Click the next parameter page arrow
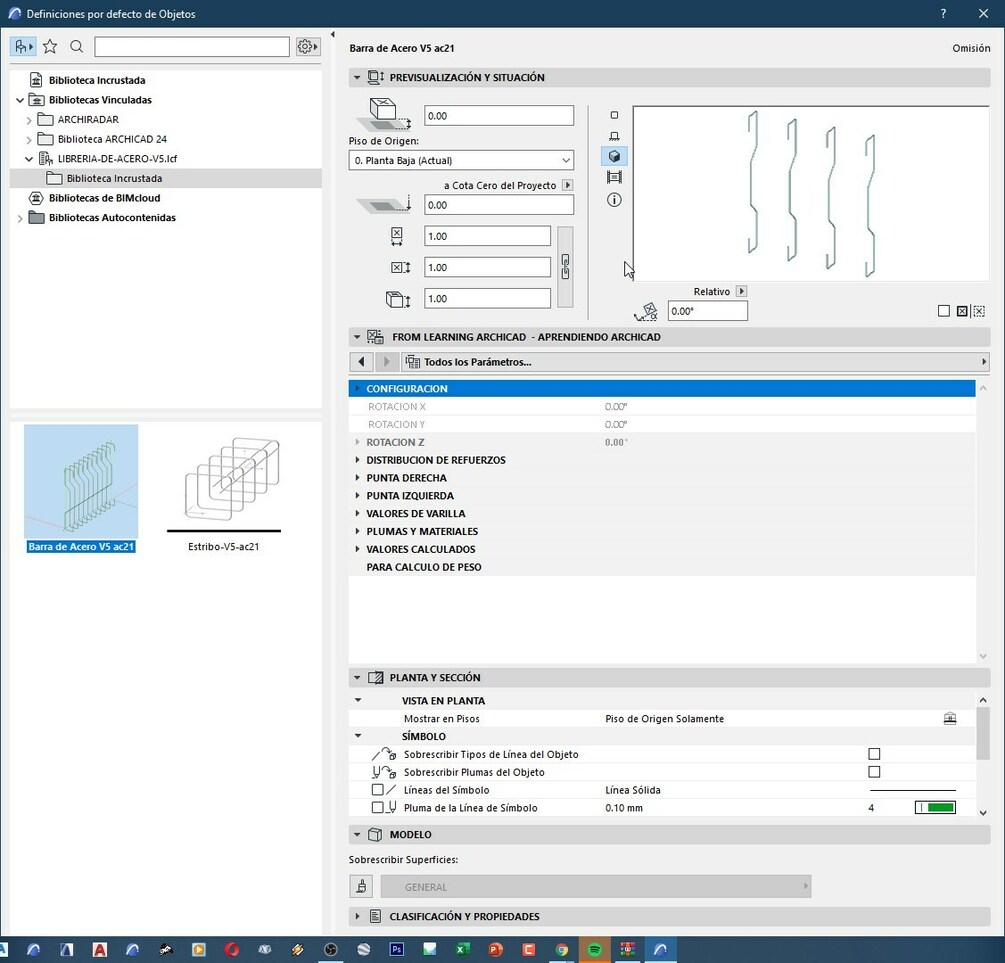Screen dimensions: 1005x963 [x=386, y=362]
